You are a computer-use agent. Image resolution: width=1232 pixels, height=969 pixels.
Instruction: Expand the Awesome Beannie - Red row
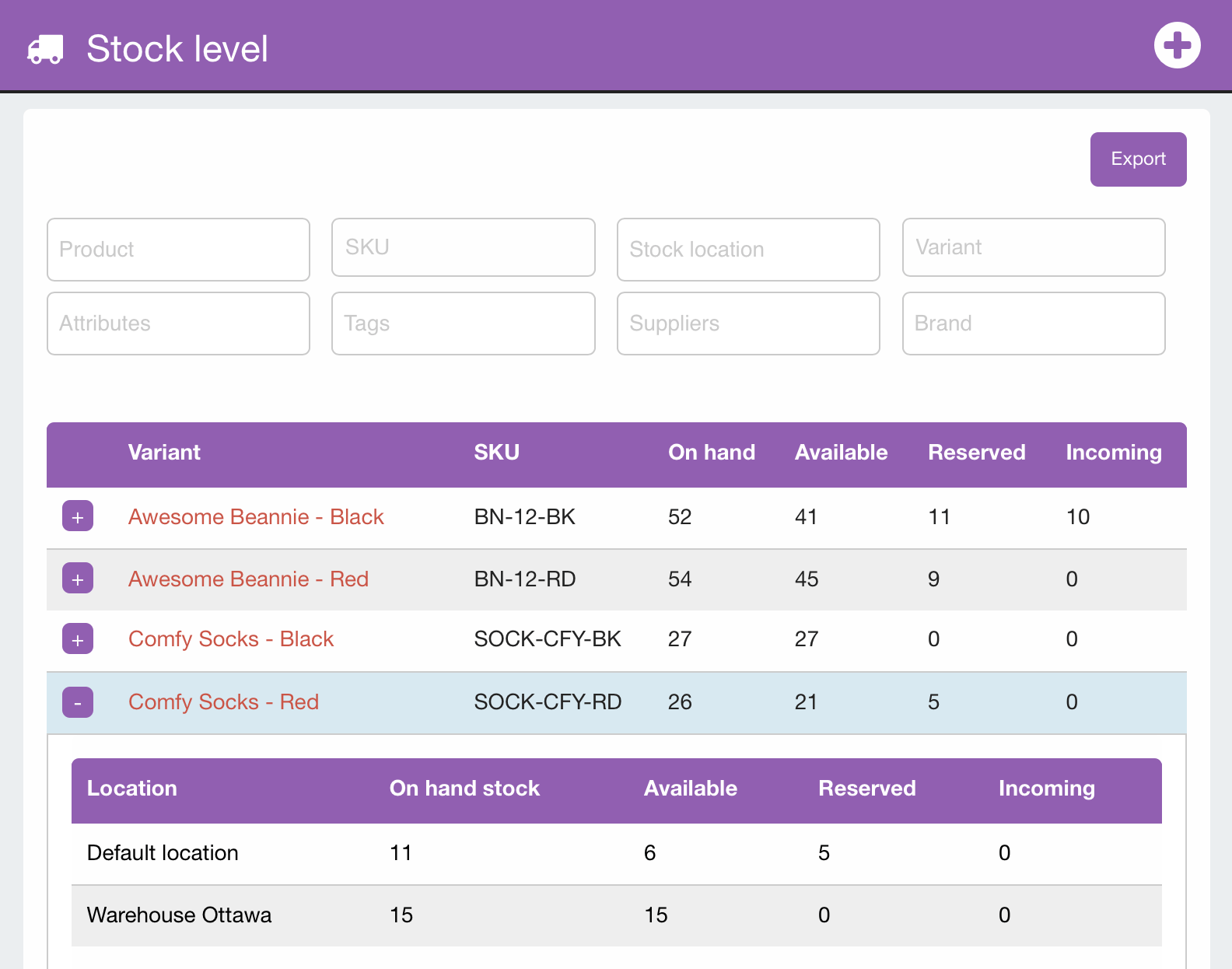(78, 579)
